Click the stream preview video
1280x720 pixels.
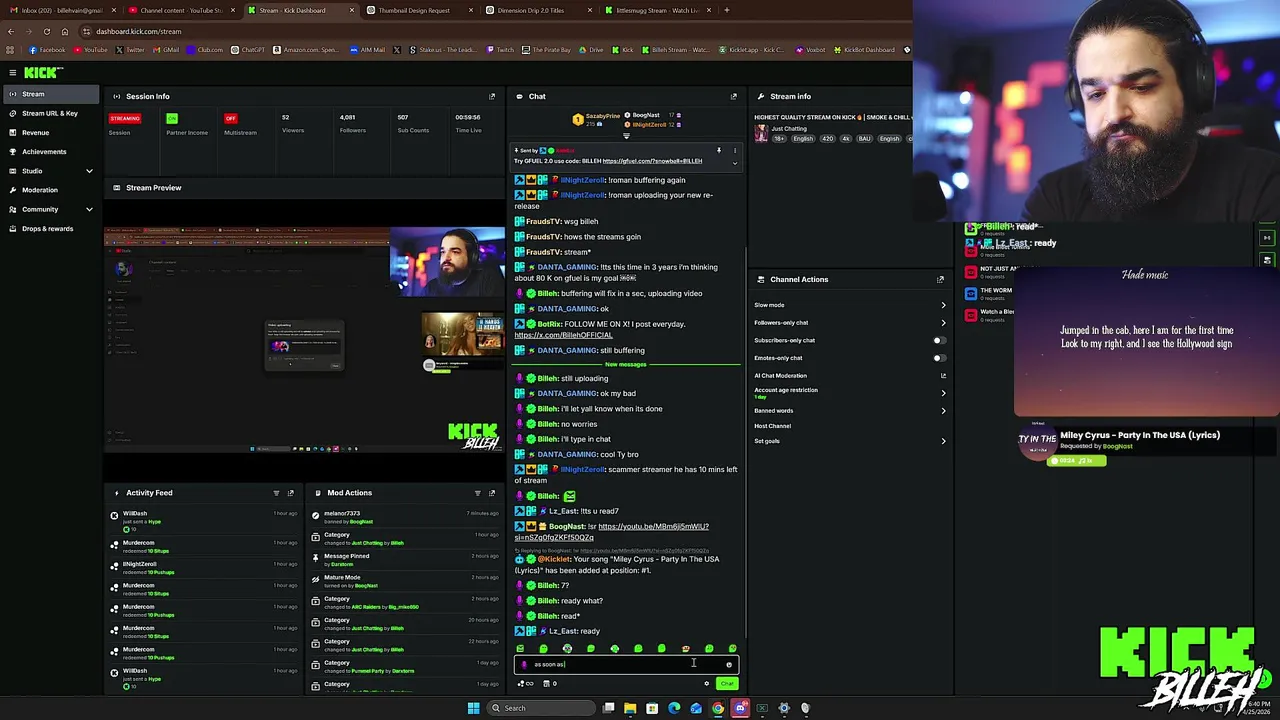point(304,340)
